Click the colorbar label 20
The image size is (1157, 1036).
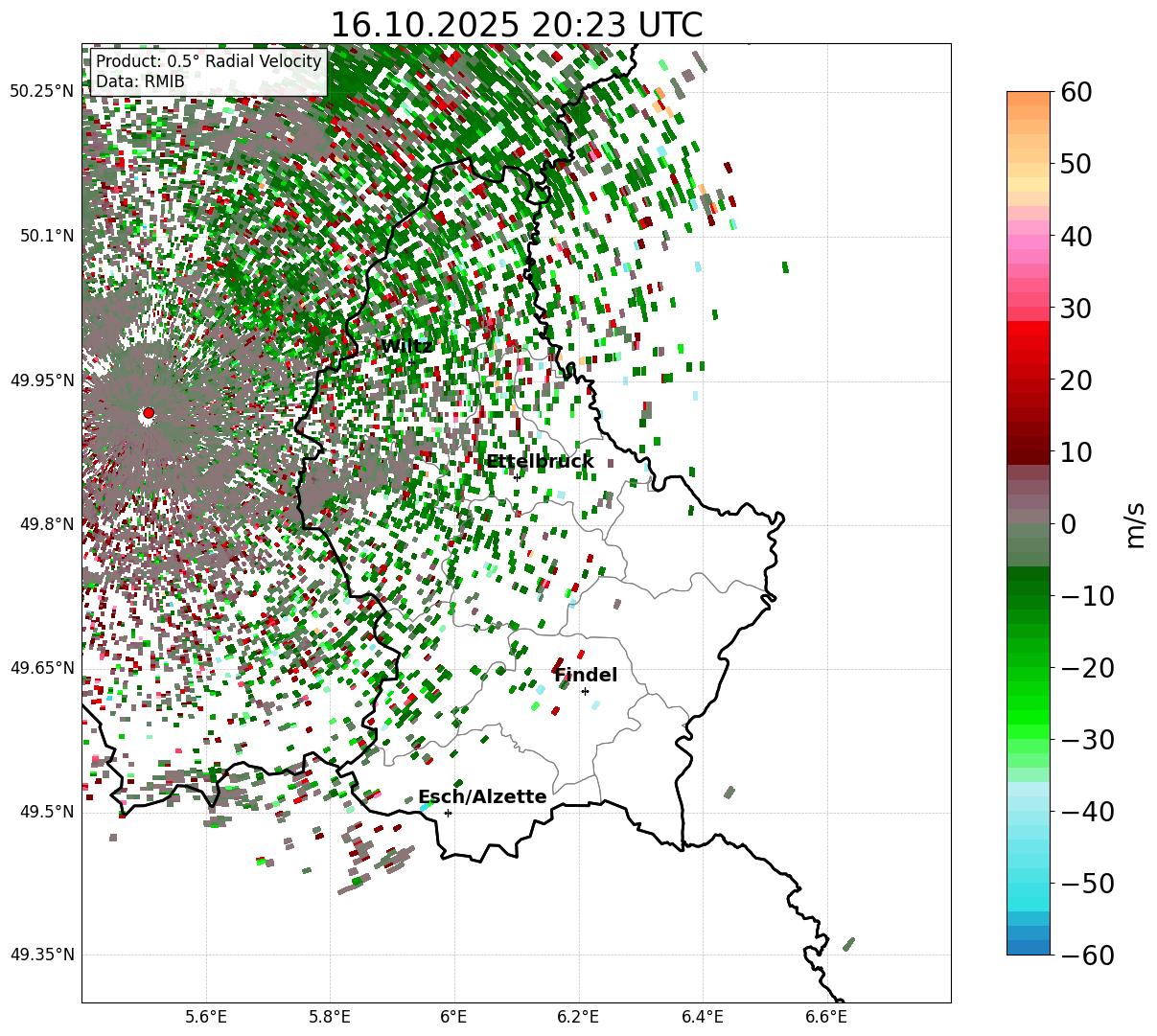1078,380
